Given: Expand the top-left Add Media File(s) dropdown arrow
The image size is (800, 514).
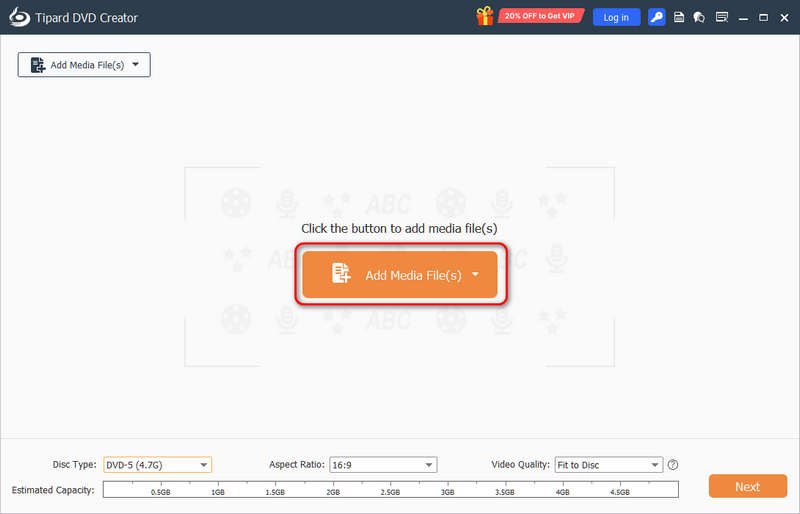Looking at the screenshot, I should tap(135, 64).
